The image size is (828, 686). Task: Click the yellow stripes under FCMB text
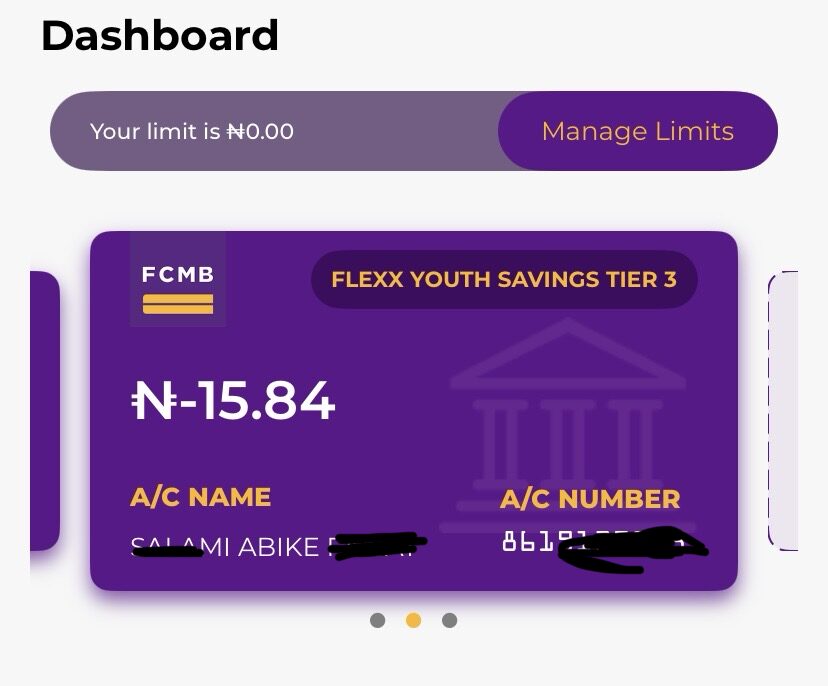coord(178,303)
